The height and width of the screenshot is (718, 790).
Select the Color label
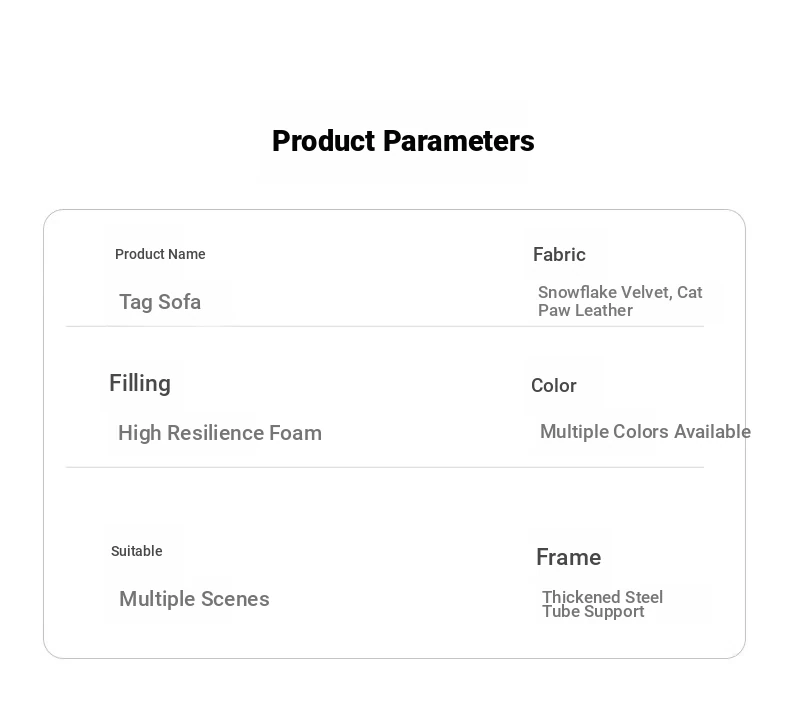(x=554, y=386)
